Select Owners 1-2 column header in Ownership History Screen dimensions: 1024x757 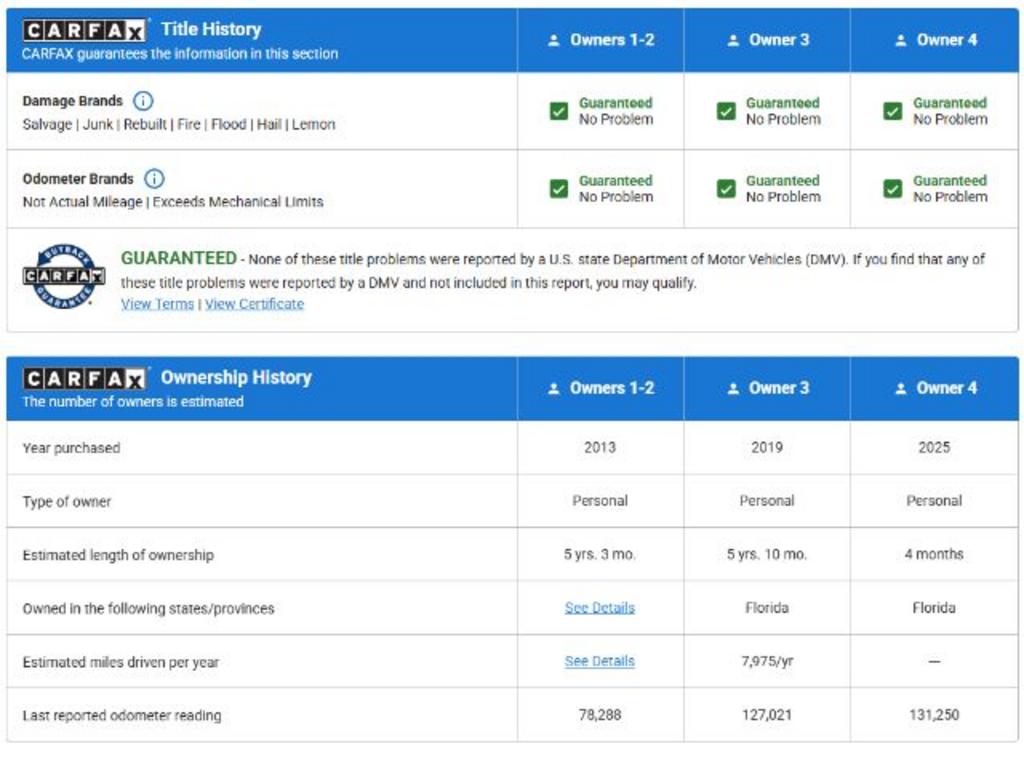[x=601, y=388]
